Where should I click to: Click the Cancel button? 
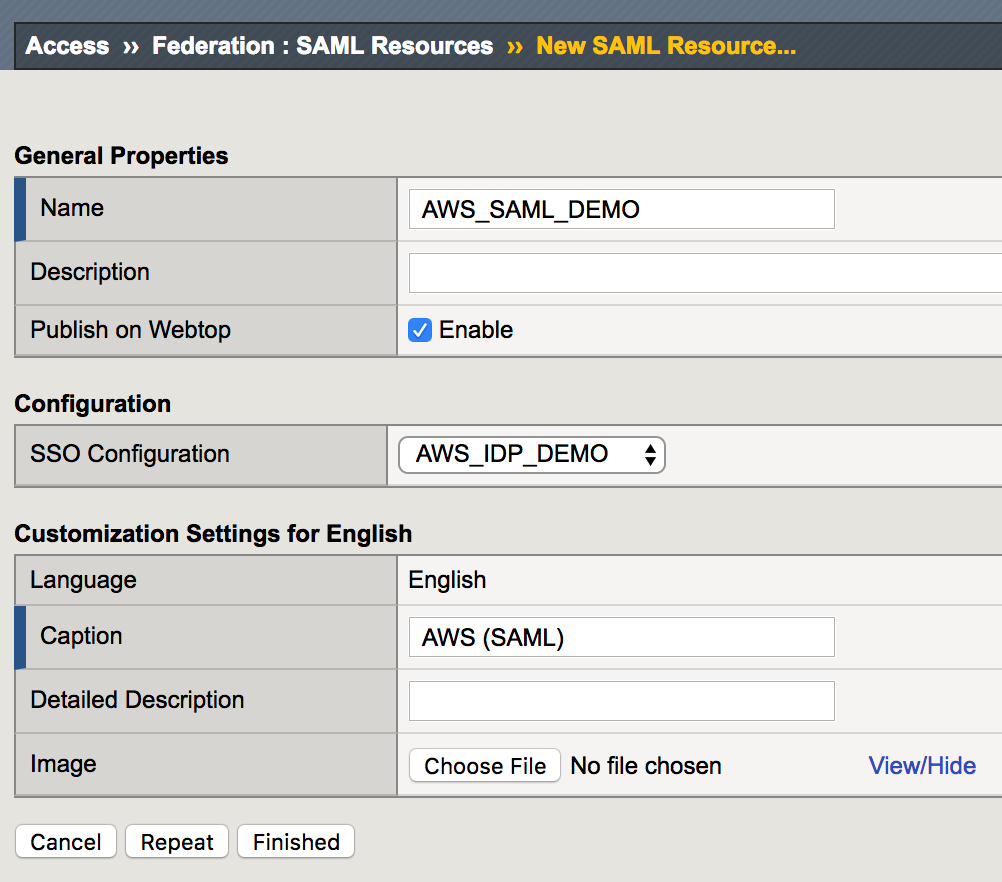(x=66, y=842)
